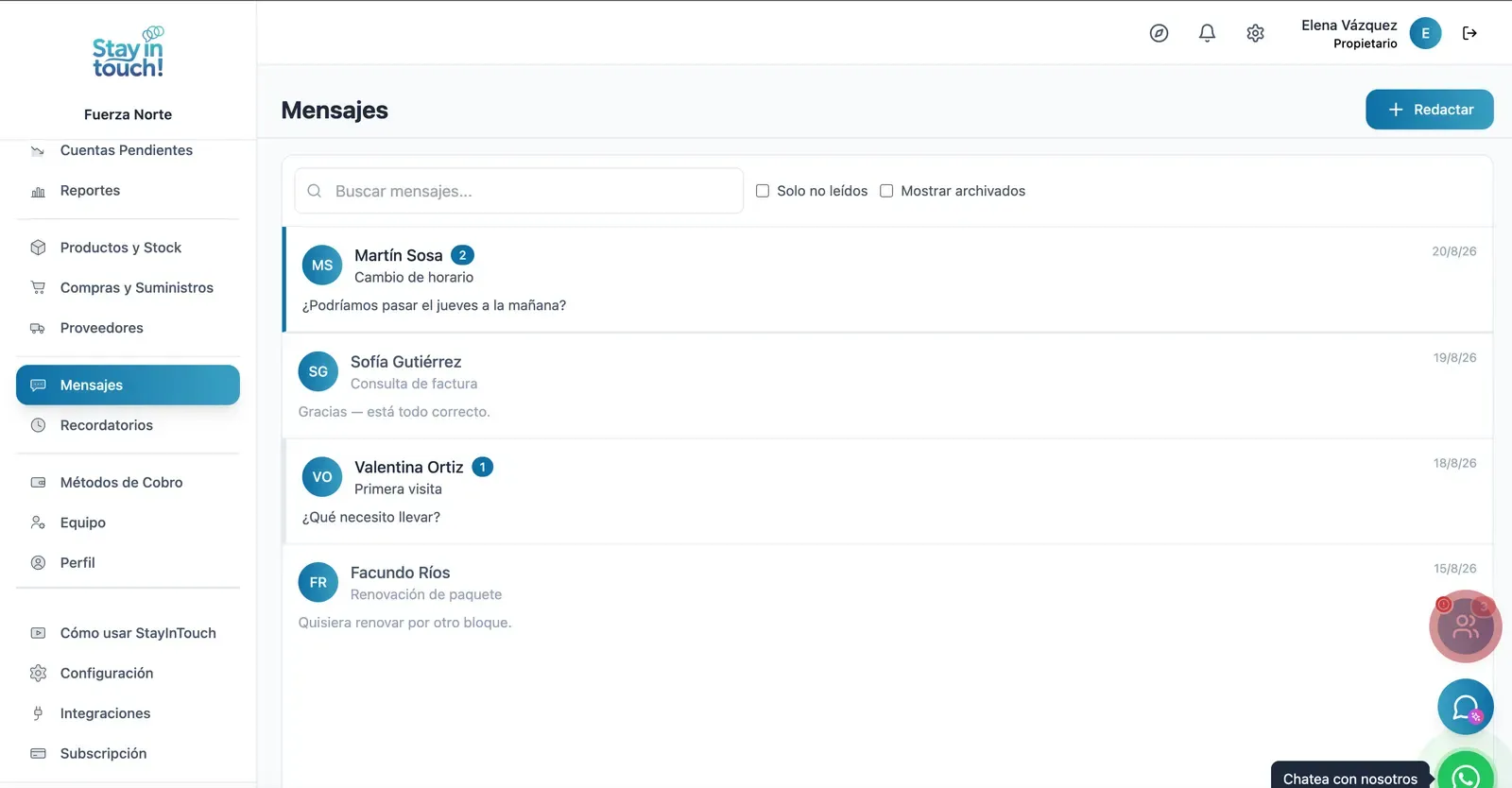Image resolution: width=1512 pixels, height=788 pixels.
Task: Click Valentina Ortiz's VO avatar
Action: pos(322,477)
